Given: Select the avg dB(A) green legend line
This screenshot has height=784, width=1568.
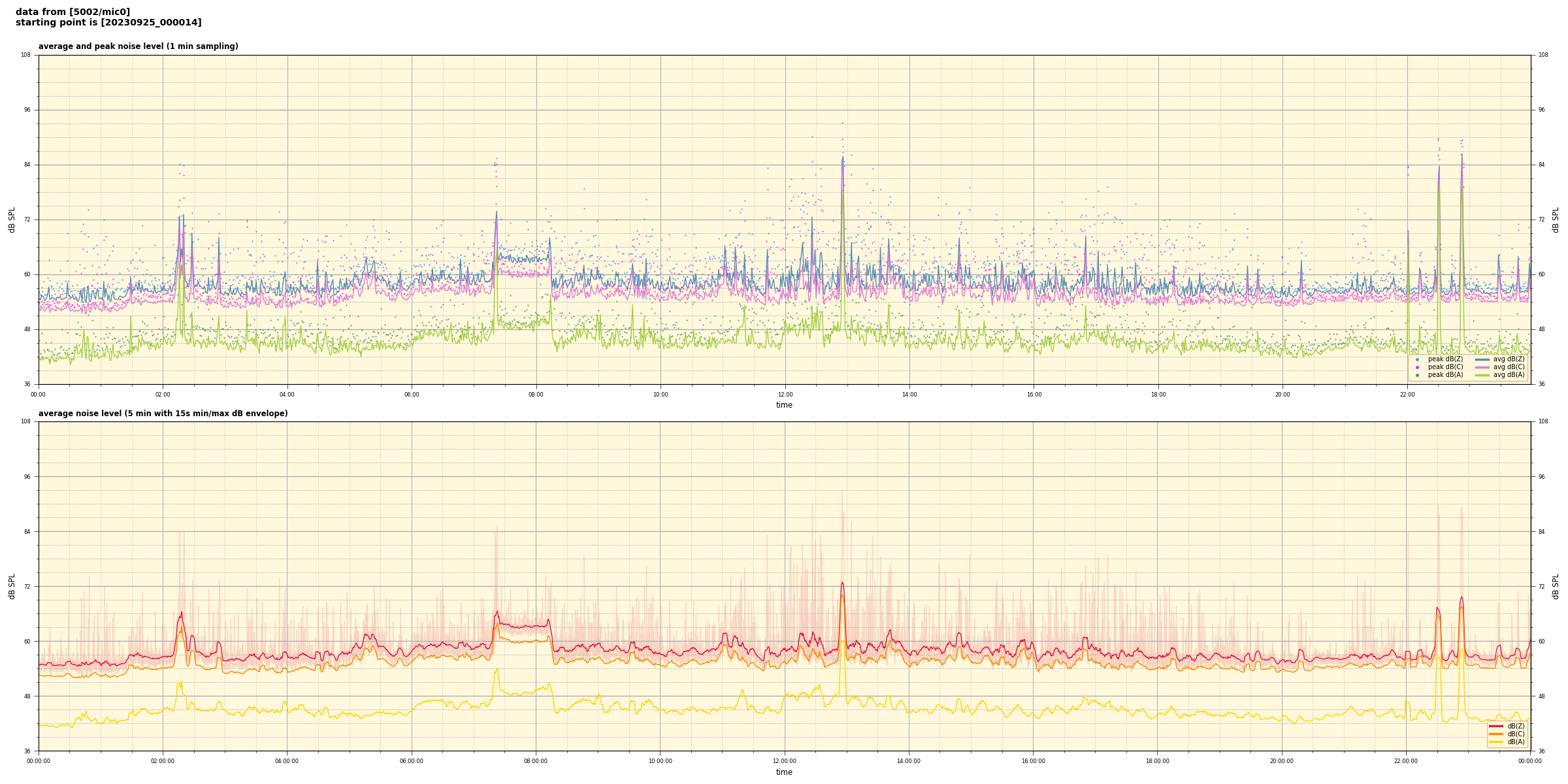Looking at the screenshot, I should [1482, 375].
